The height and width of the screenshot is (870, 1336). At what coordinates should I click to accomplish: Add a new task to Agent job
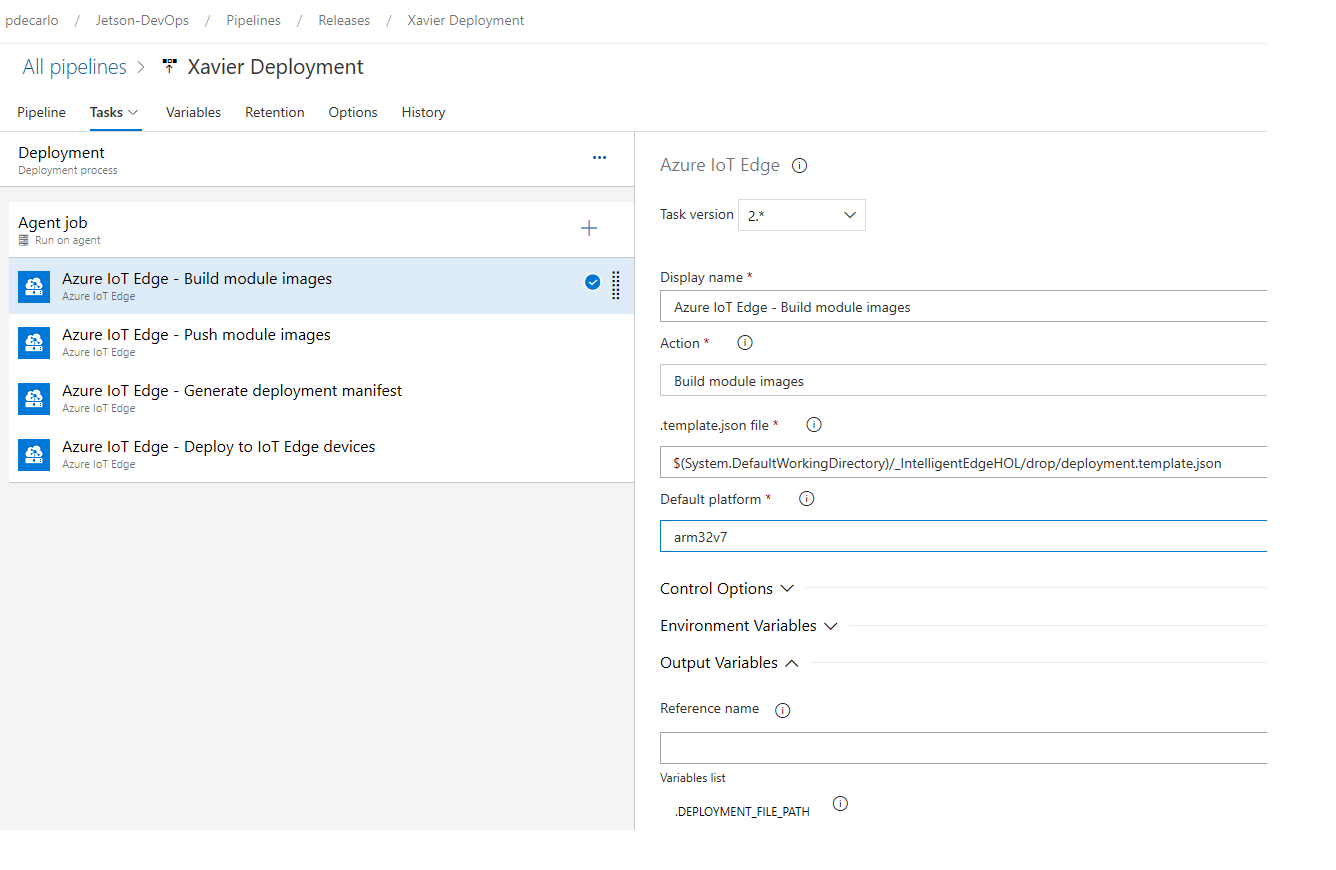click(589, 228)
